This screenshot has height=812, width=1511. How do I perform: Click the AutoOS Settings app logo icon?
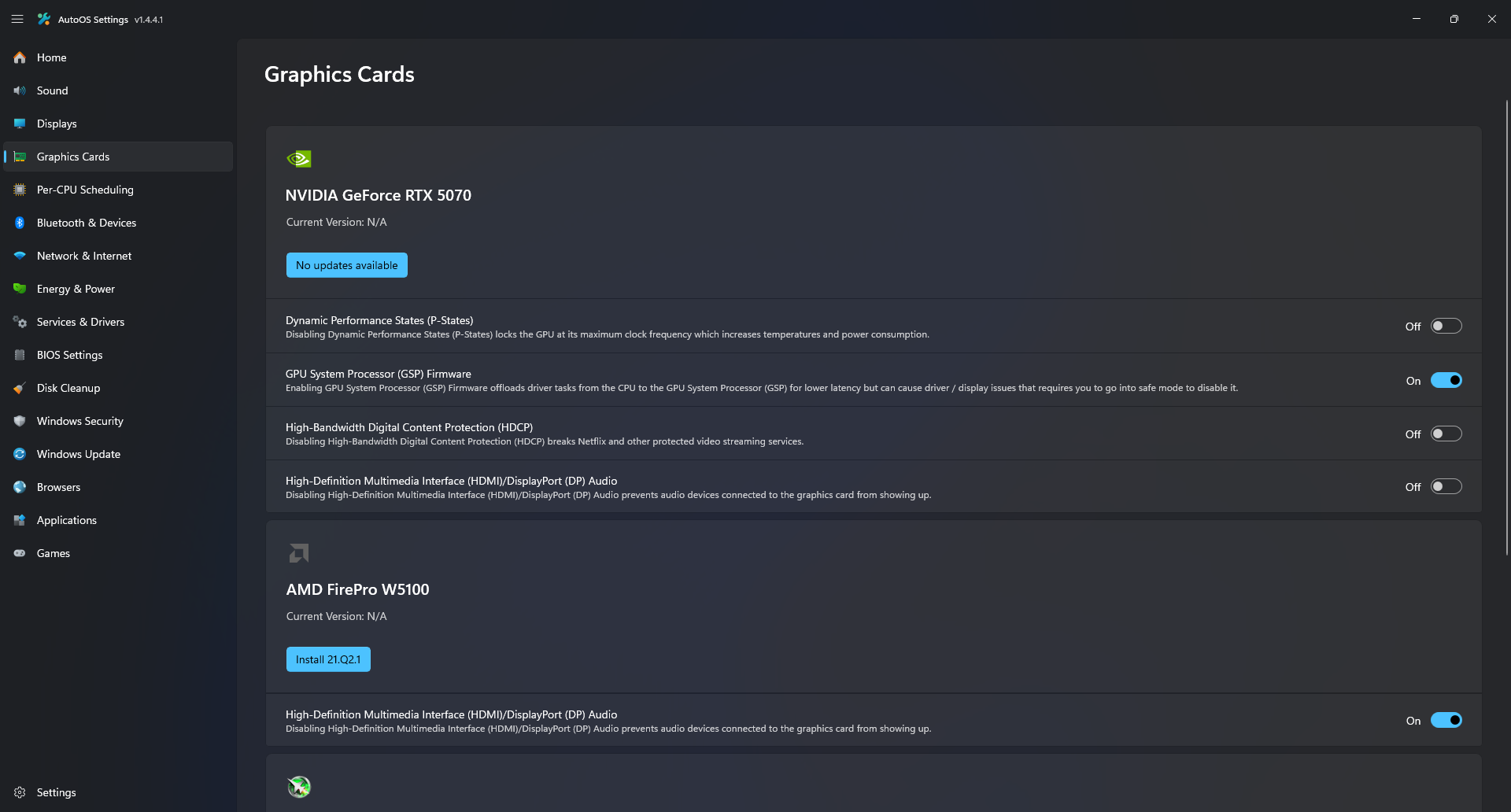click(x=44, y=19)
